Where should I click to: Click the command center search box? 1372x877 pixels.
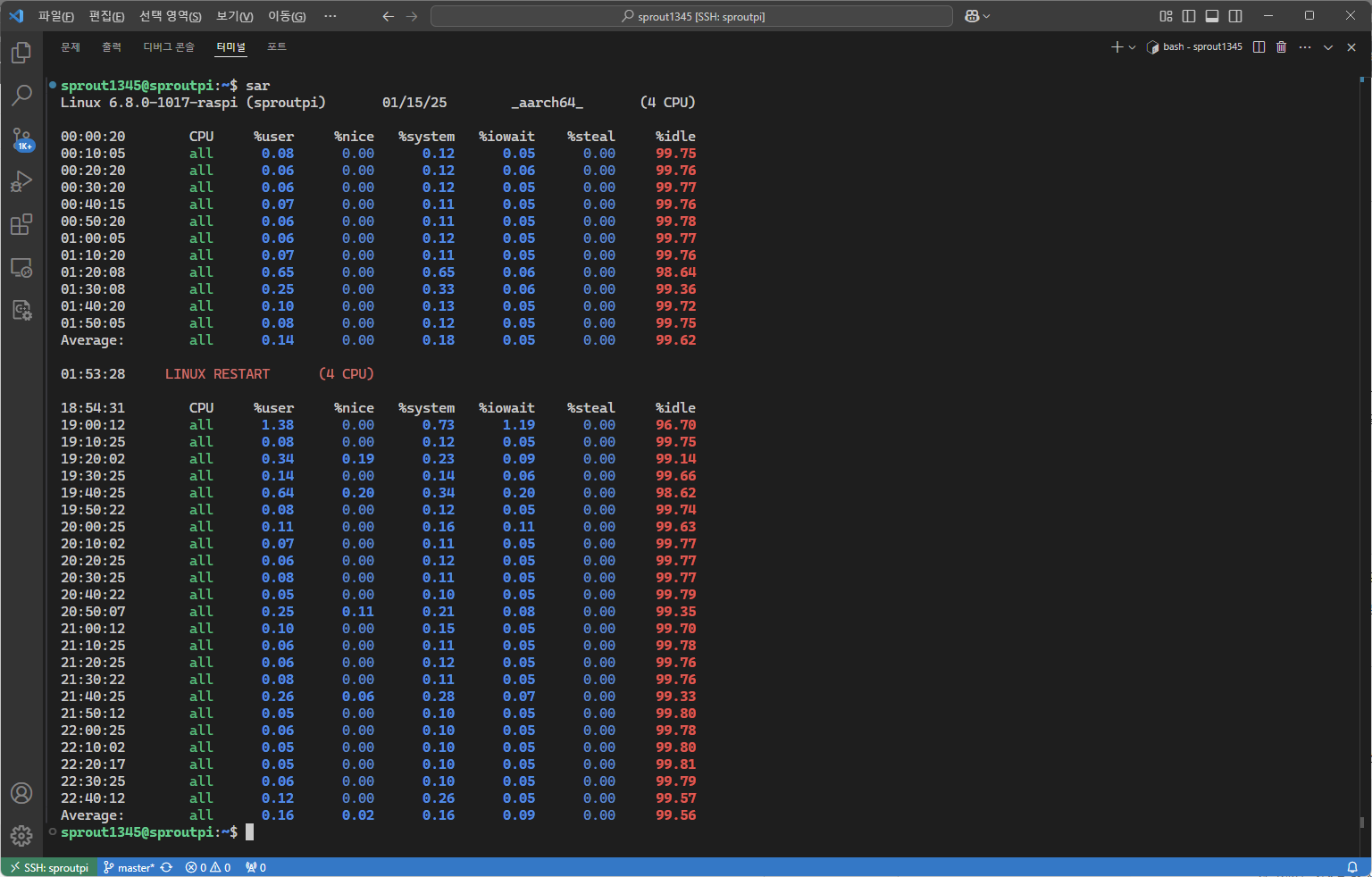[692, 16]
